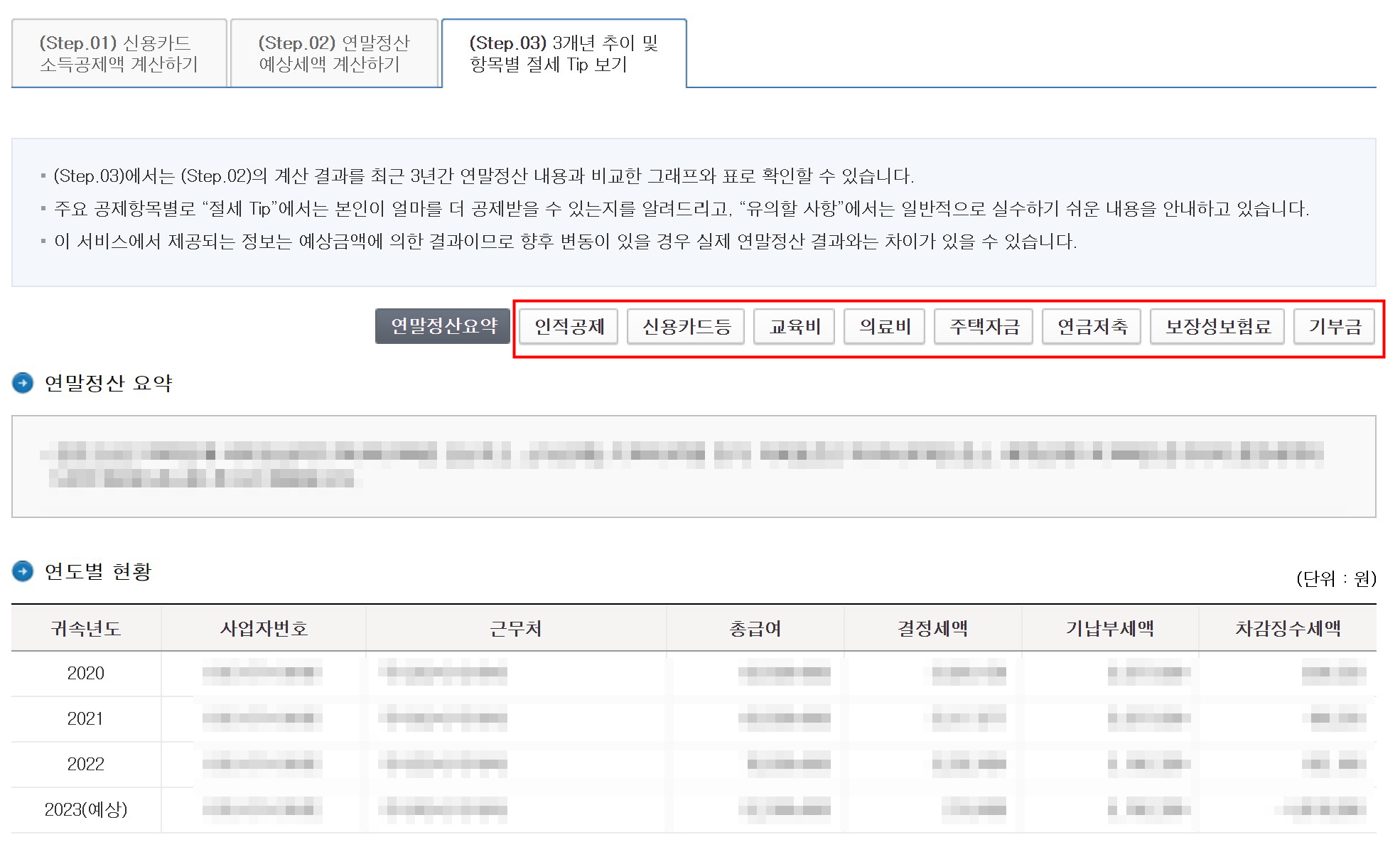Select the 연금저축 button

pyautogui.click(x=1092, y=327)
